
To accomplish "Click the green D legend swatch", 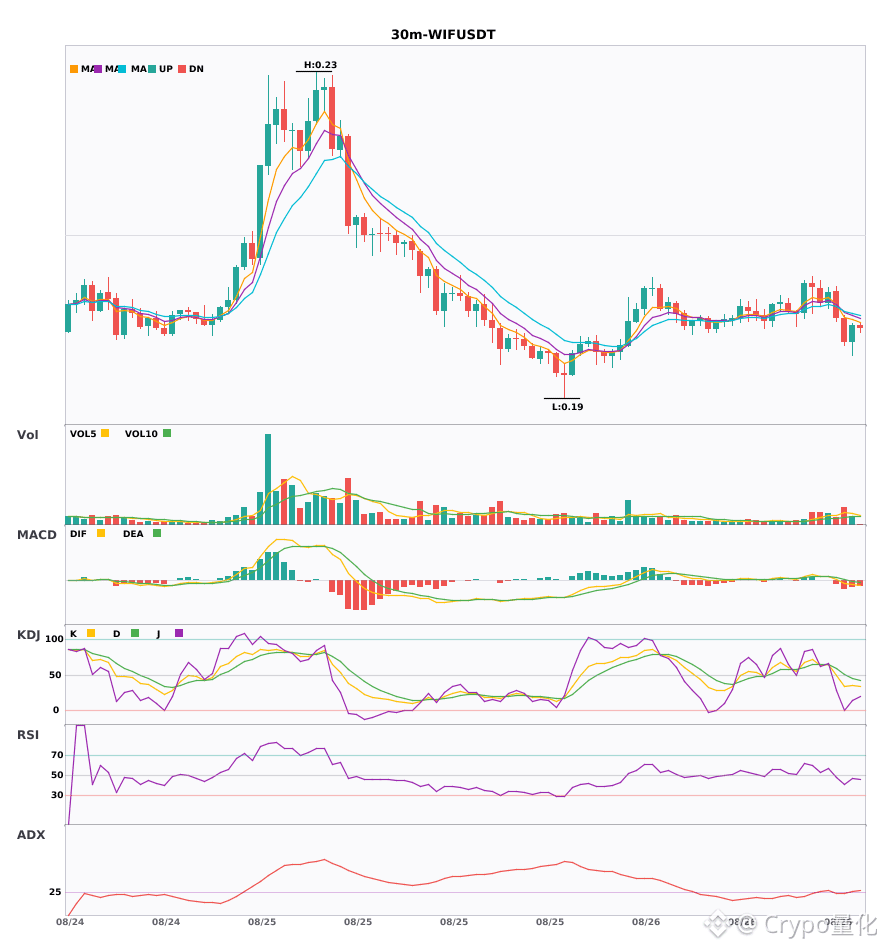I will click(135, 633).
